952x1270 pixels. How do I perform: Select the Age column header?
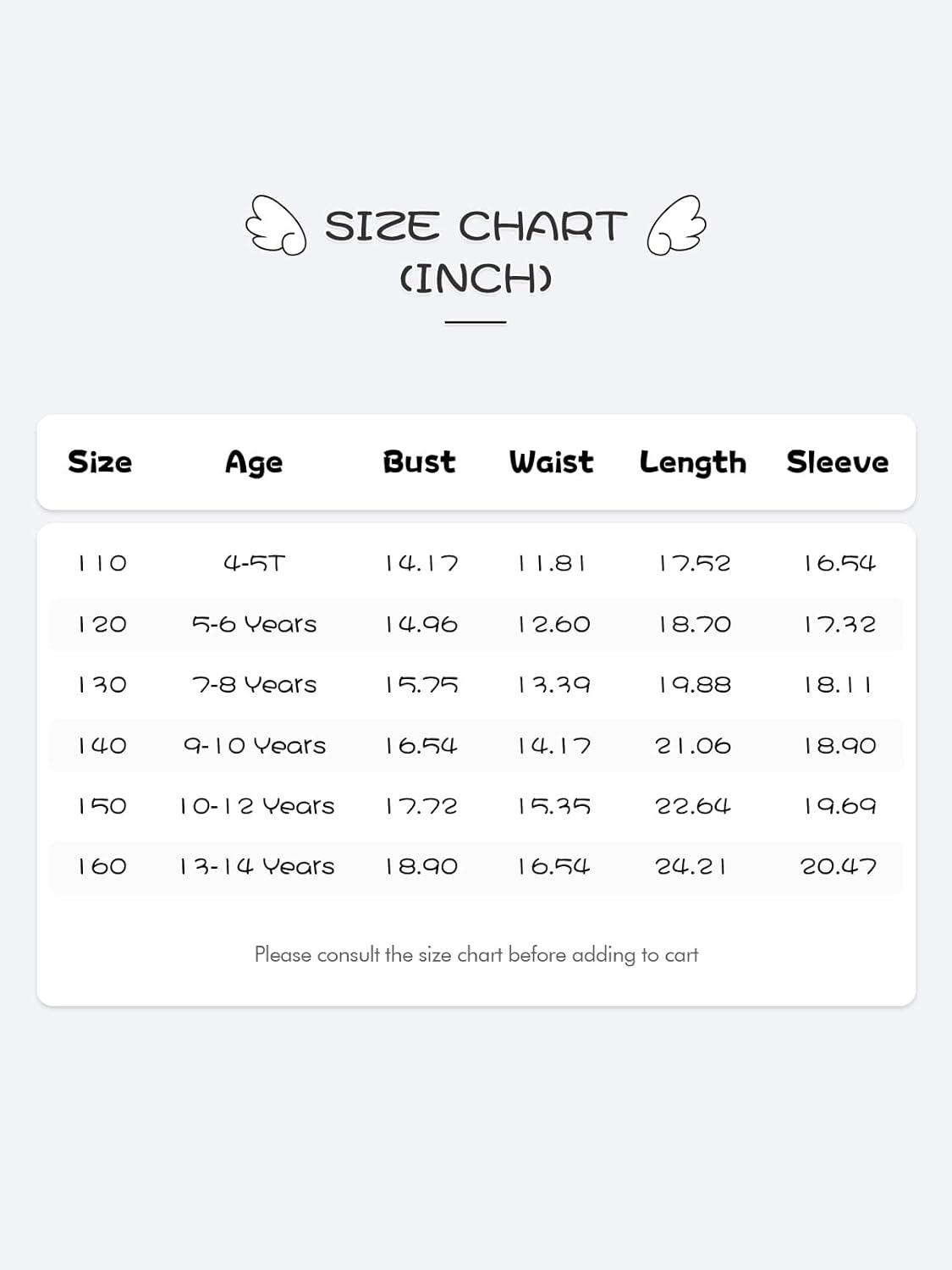254,463
